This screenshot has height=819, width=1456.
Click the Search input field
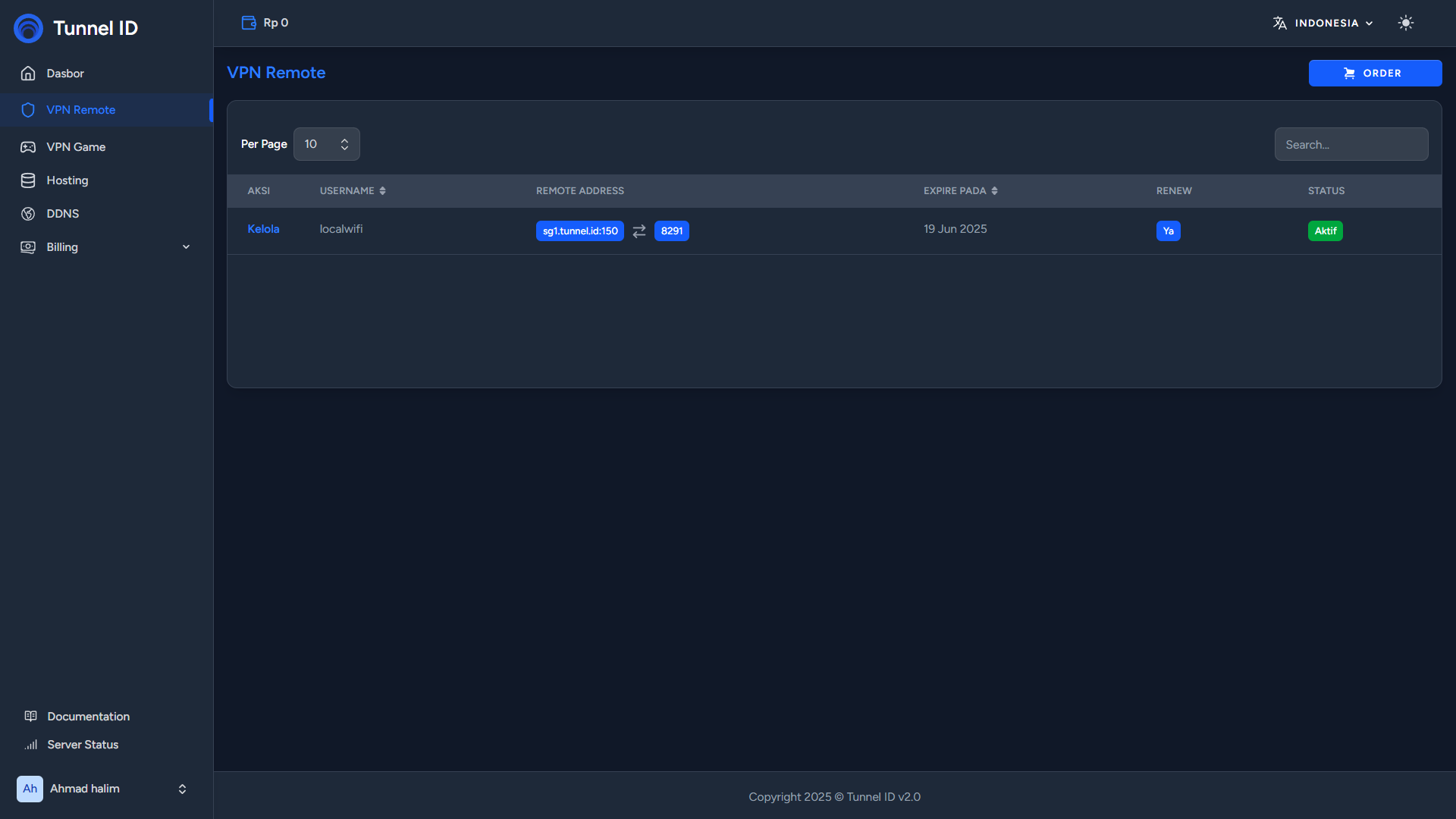point(1351,144)
